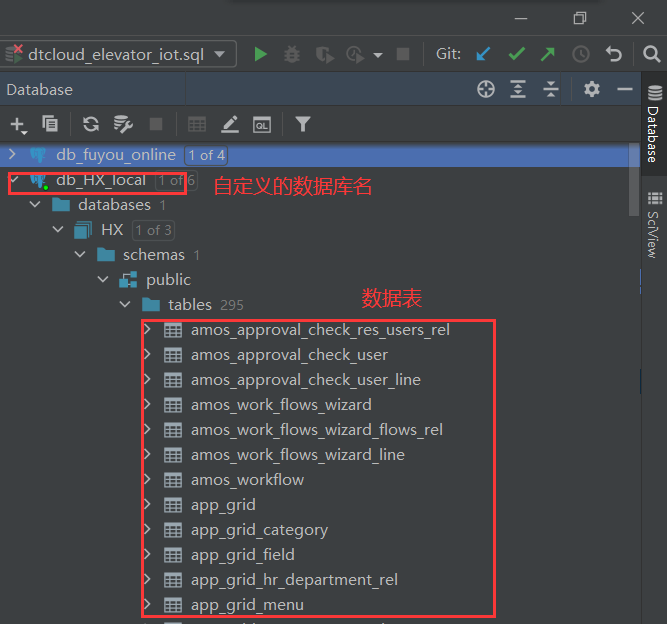
Task: Select the db_fuyou_online data source row
Action: [315, 155]
